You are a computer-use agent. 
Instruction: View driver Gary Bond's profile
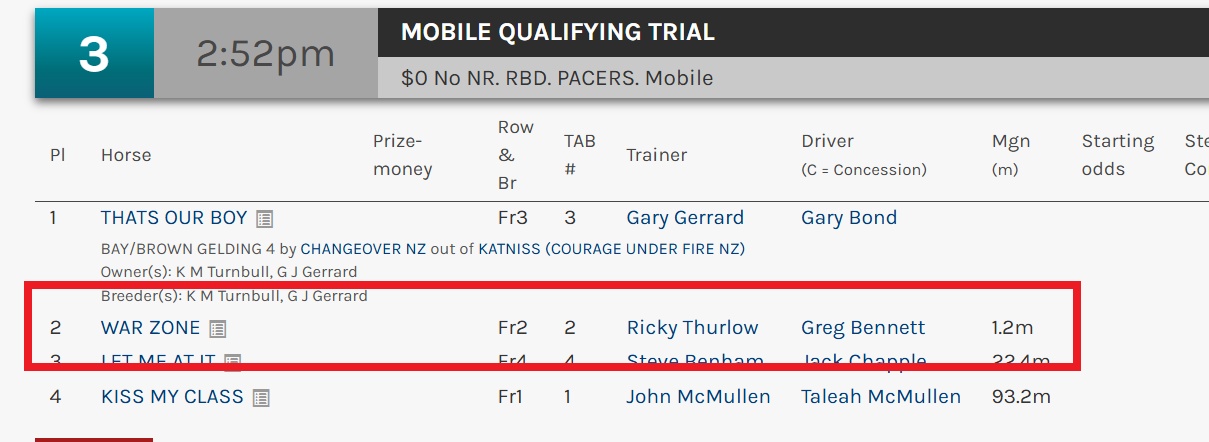(849, 218)
